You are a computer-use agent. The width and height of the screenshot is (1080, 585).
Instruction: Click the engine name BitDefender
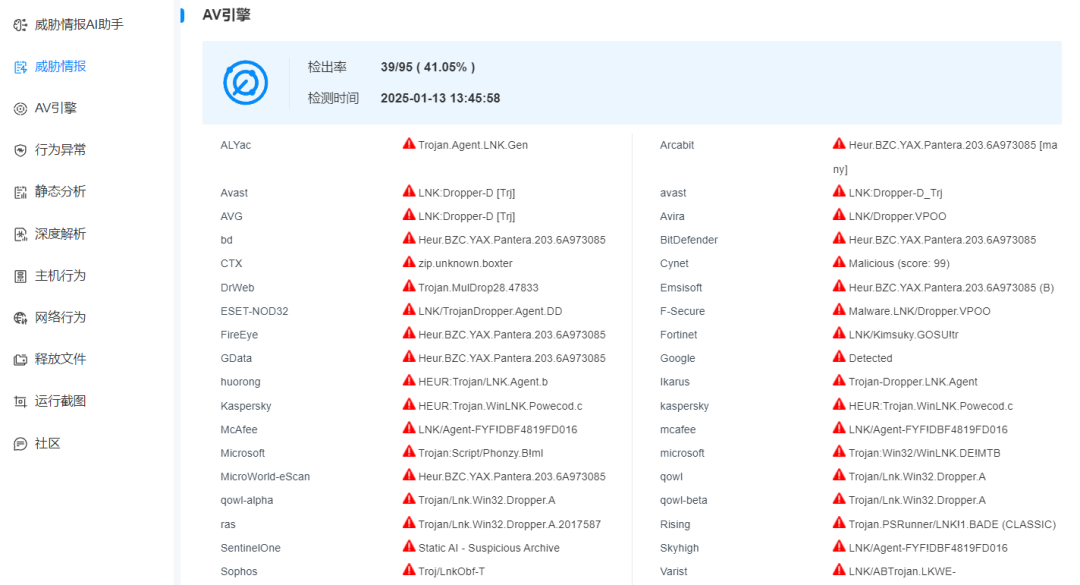click(x=689, y=240)
